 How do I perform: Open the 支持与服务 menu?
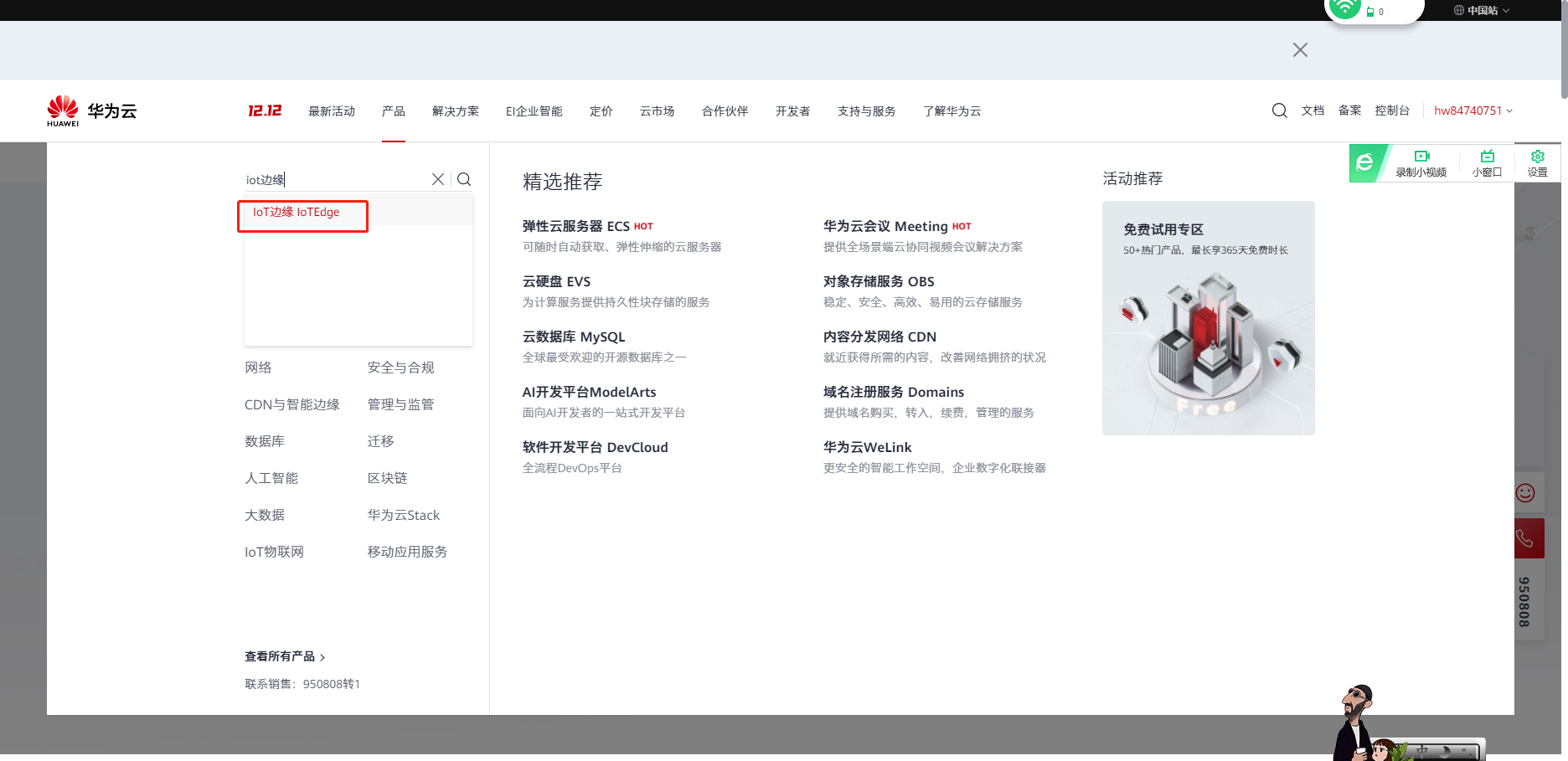point(867,111)
